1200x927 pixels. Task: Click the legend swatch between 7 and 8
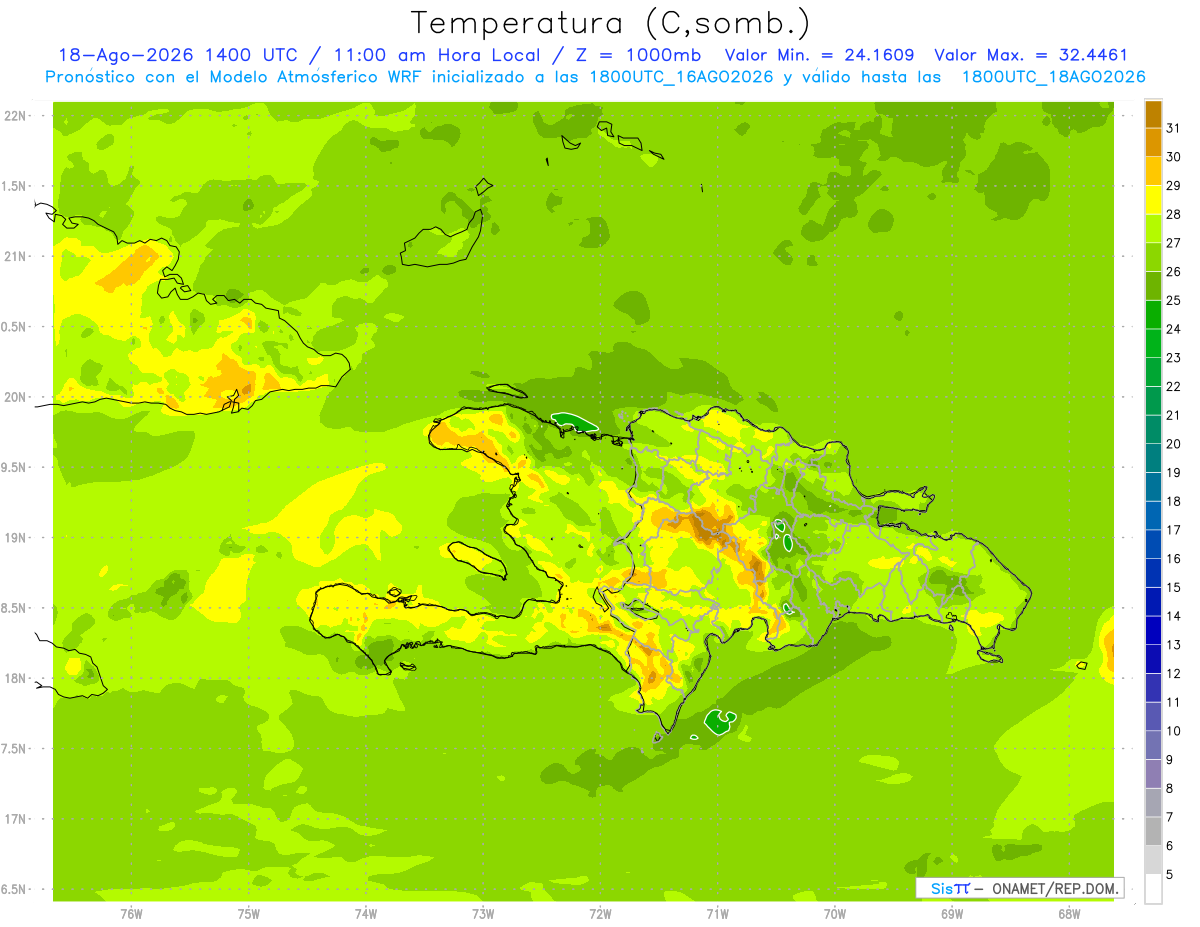pos(1153,803)
